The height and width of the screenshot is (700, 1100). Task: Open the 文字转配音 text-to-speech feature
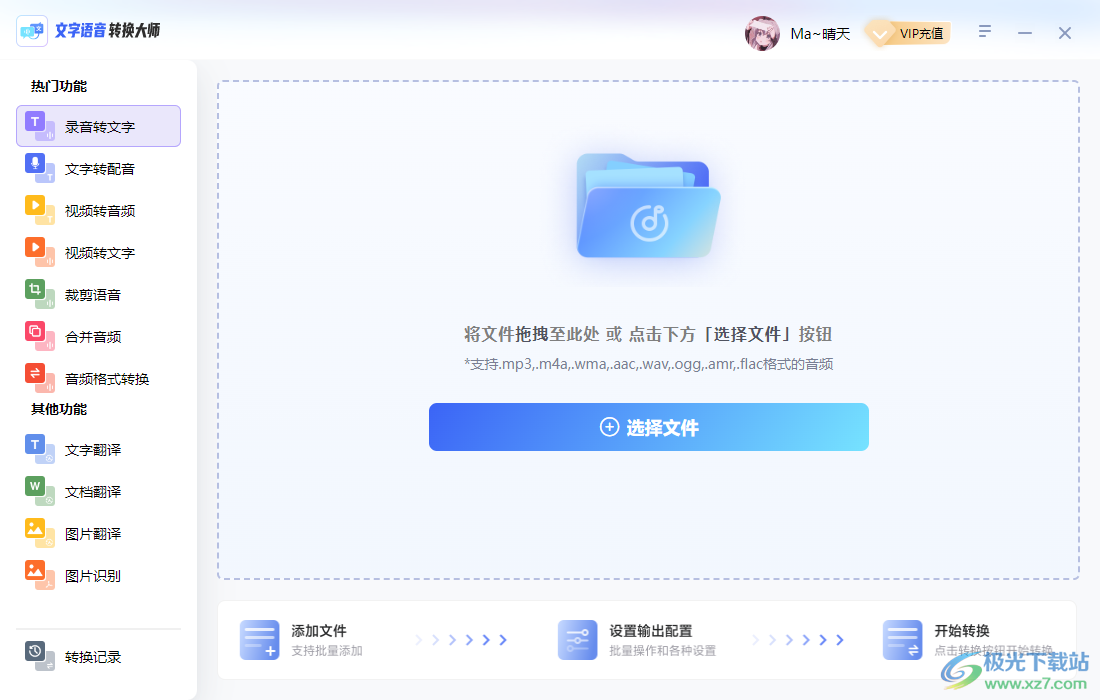tap(97, 168)
